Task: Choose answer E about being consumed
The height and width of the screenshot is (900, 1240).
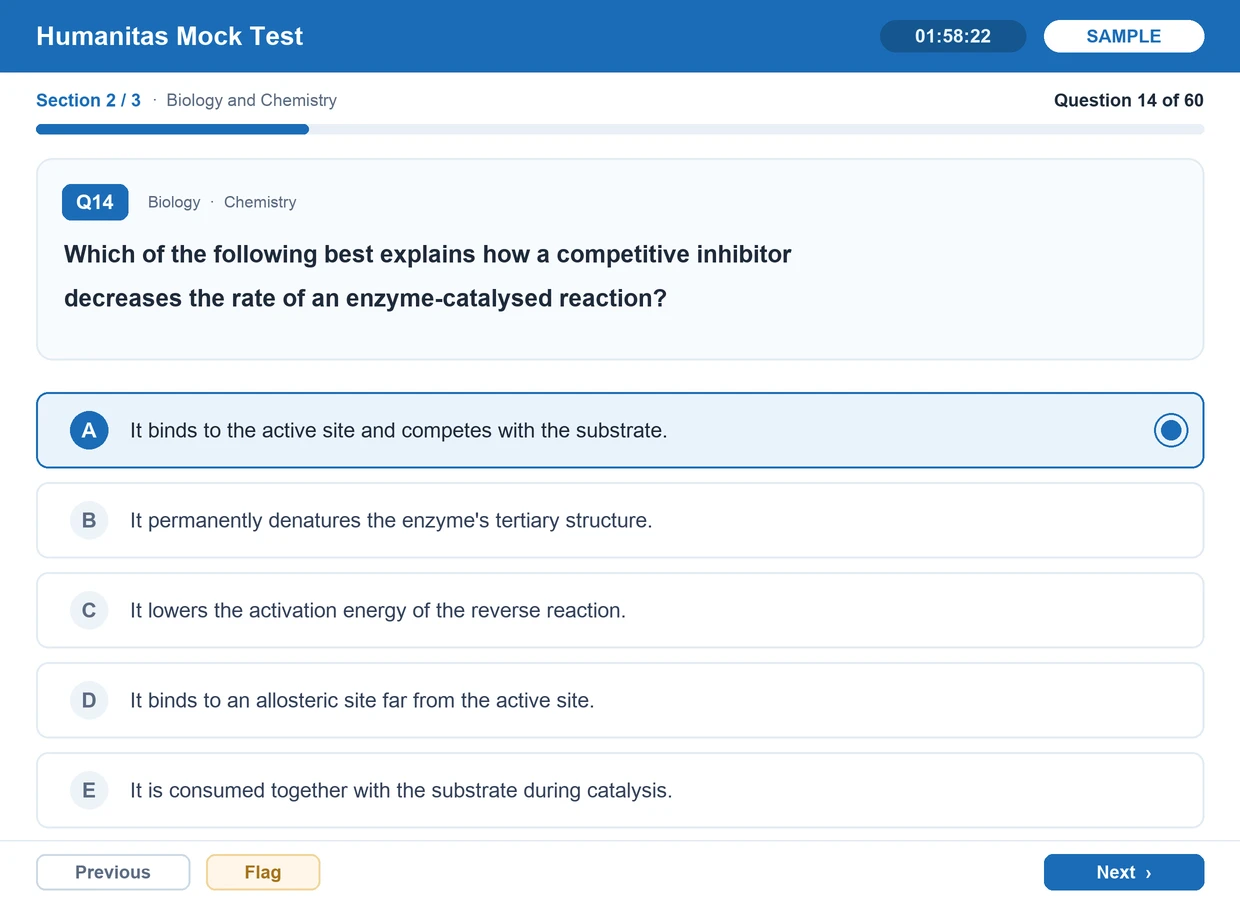Action: [620, 790]
